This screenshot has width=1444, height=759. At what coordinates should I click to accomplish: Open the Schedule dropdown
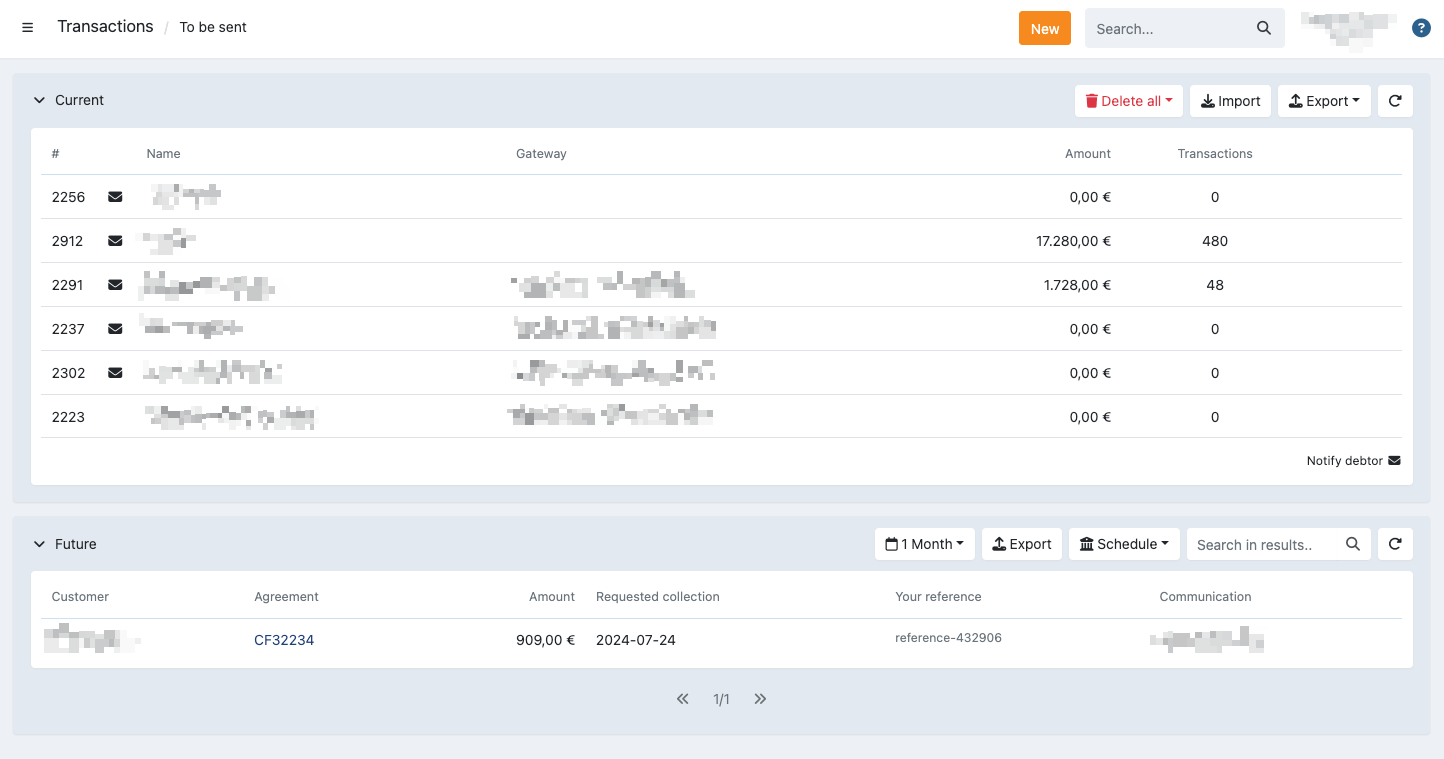(1124, 544)
